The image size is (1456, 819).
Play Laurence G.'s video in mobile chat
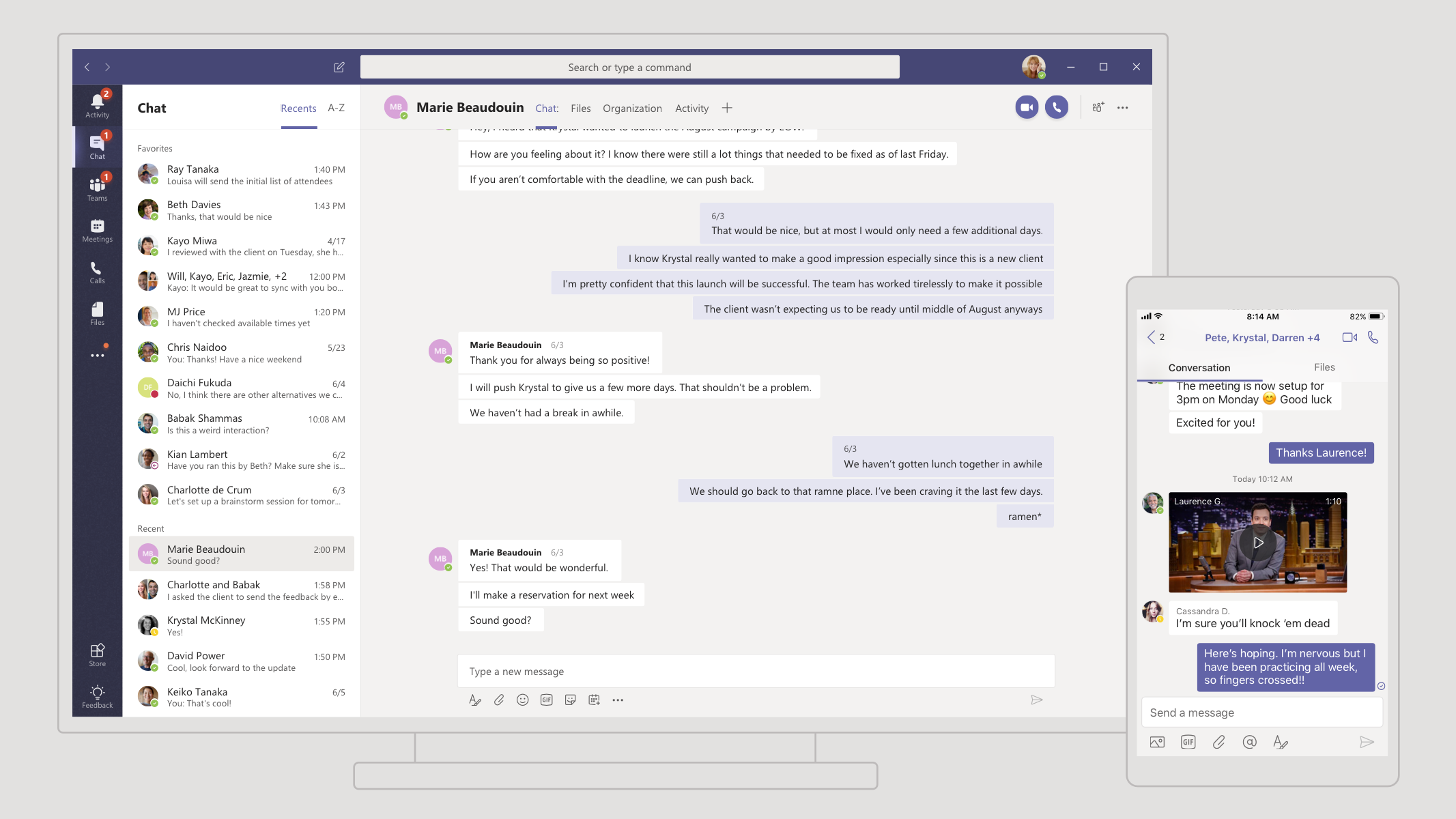[x=1257, y=543]
